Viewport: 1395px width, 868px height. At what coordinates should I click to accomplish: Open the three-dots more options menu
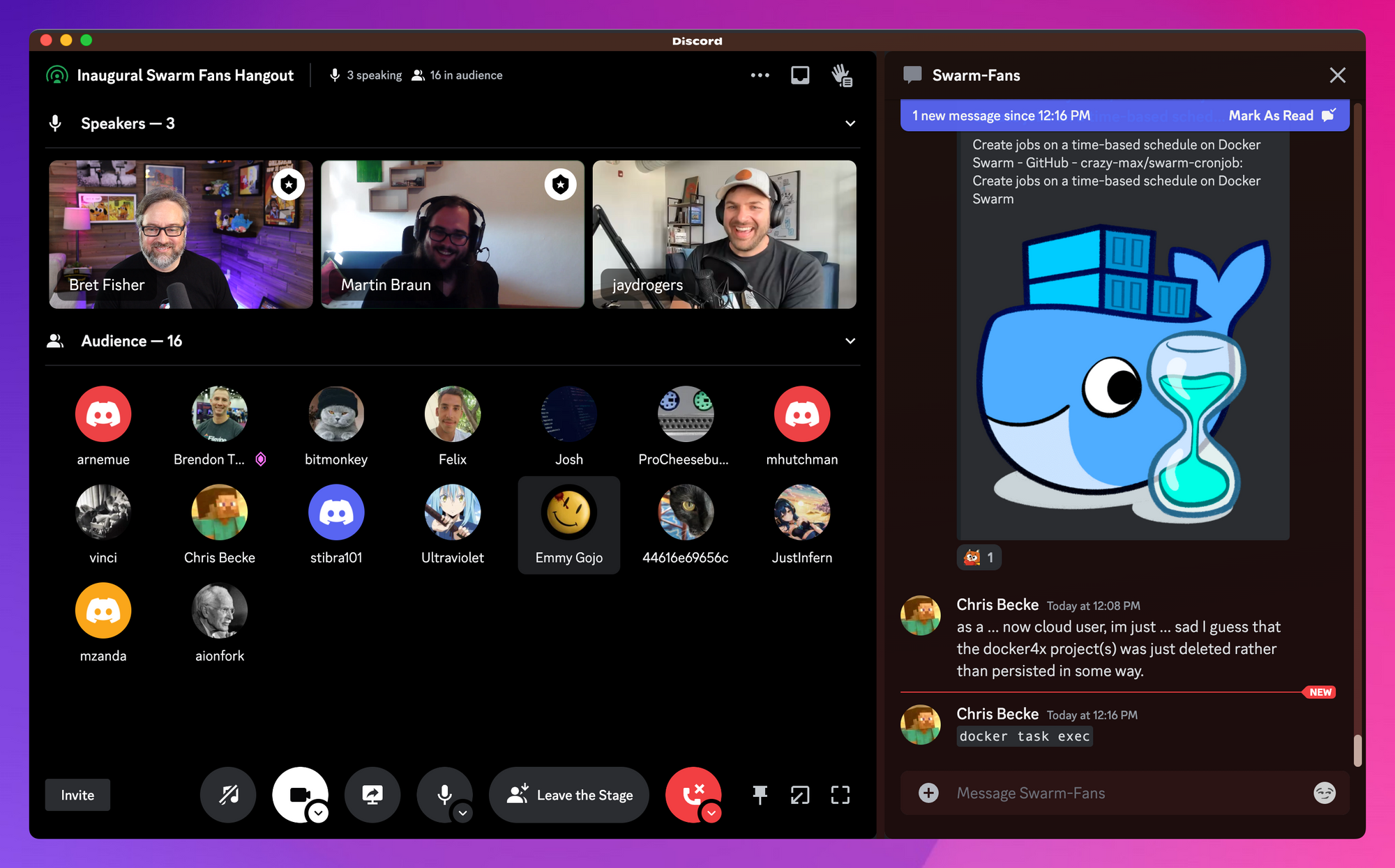click(760, 75)
